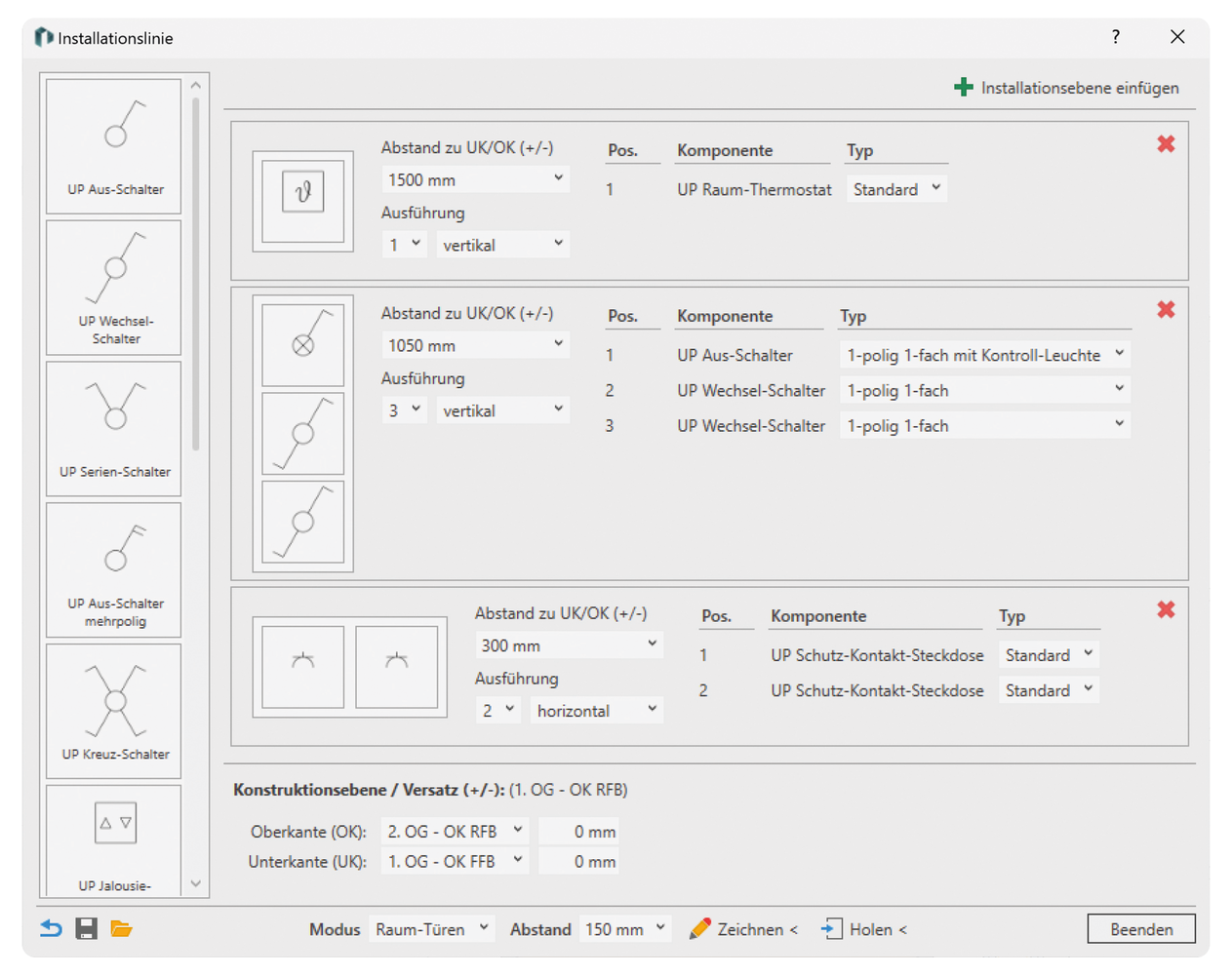This screenshot has width=1232, height=975.
Task: Click the undo arrow icon
Action: [x=51, y=929]
